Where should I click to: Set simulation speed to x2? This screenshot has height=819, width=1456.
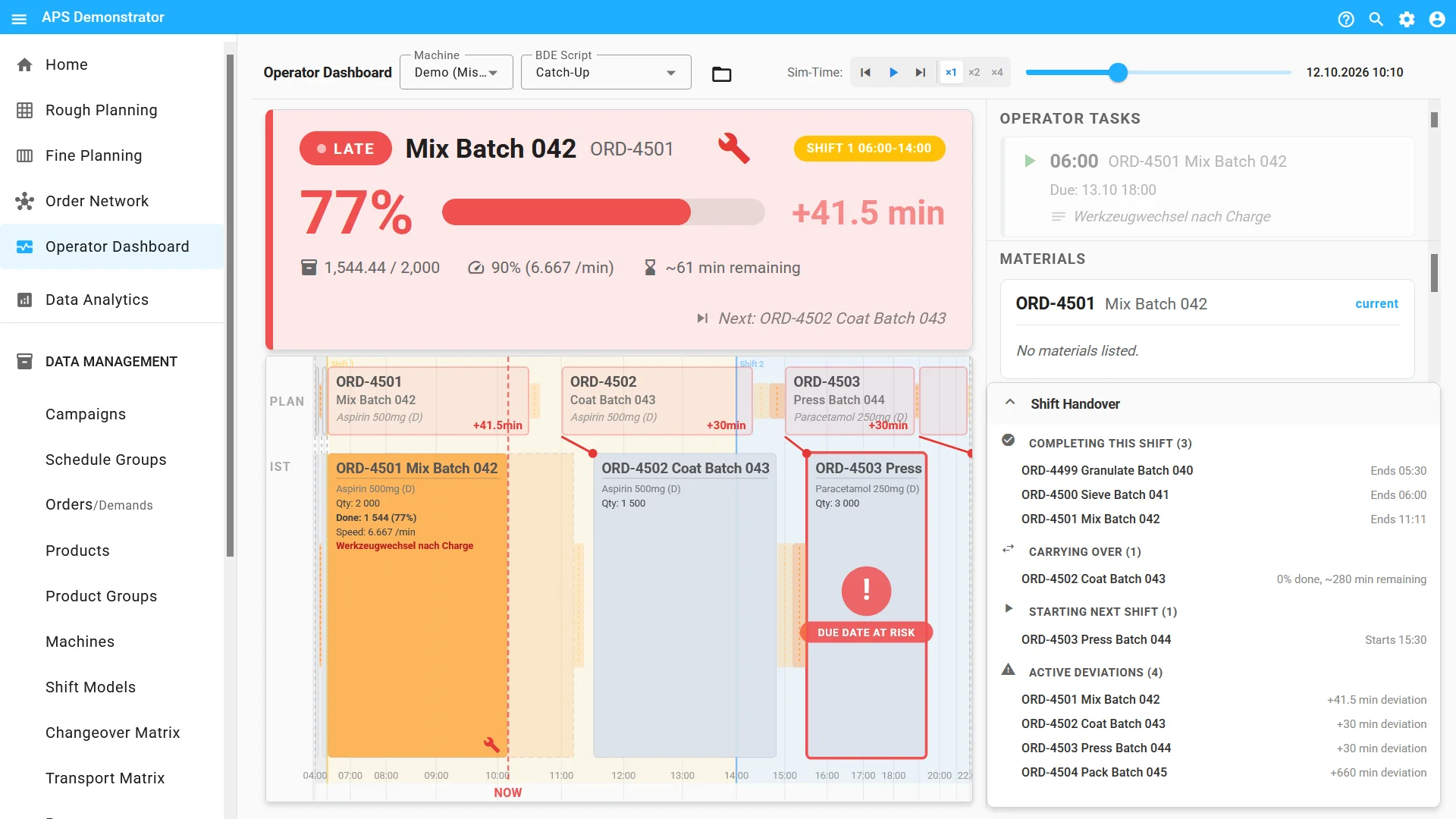coord(974,73)
